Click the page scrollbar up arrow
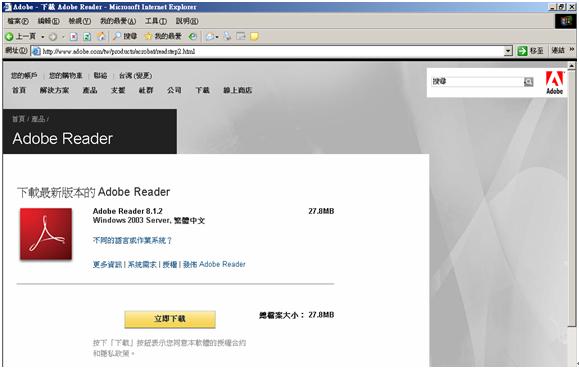 572,66
